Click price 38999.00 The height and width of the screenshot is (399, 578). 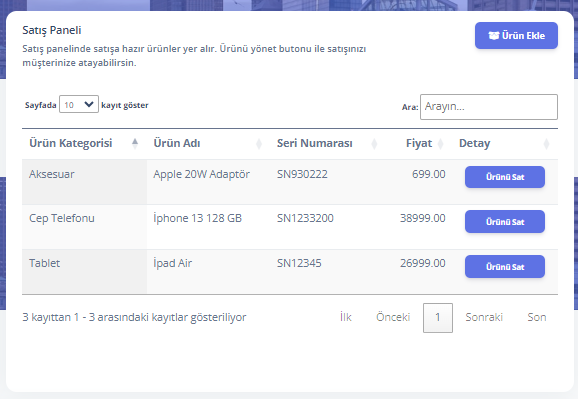[423, 218]
